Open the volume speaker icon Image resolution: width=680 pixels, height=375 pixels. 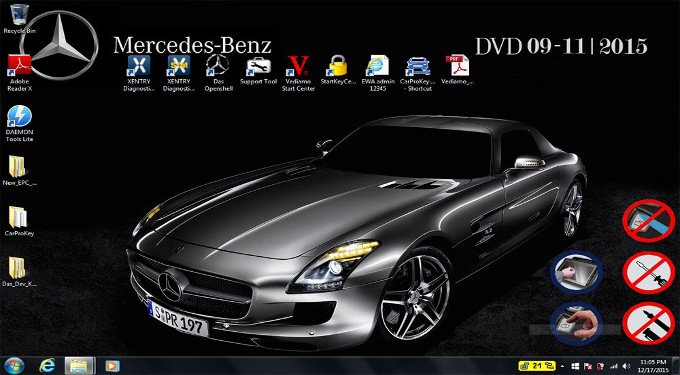(626, 366)
